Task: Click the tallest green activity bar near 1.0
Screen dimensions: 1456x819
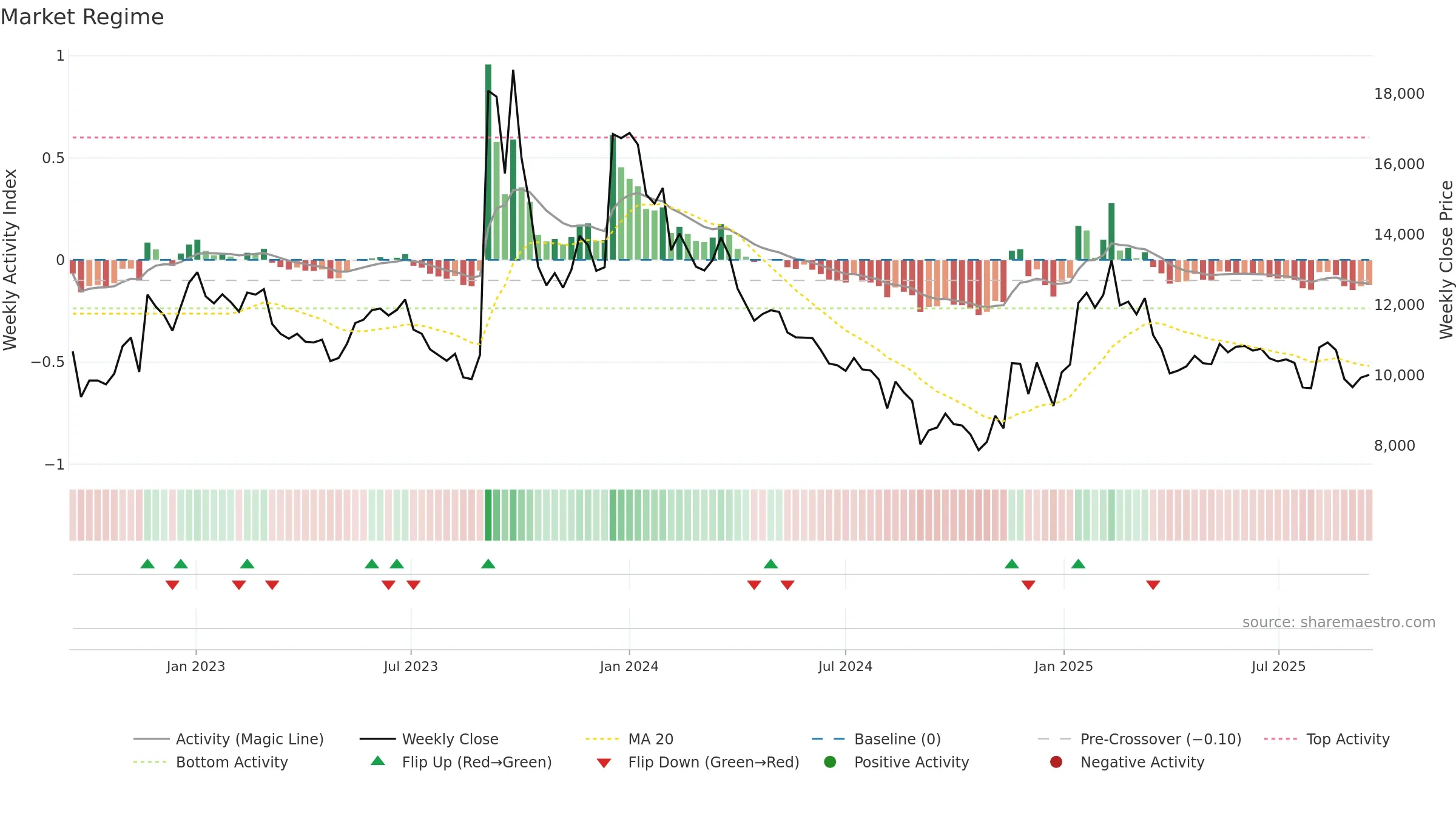Action: [488, 162]
